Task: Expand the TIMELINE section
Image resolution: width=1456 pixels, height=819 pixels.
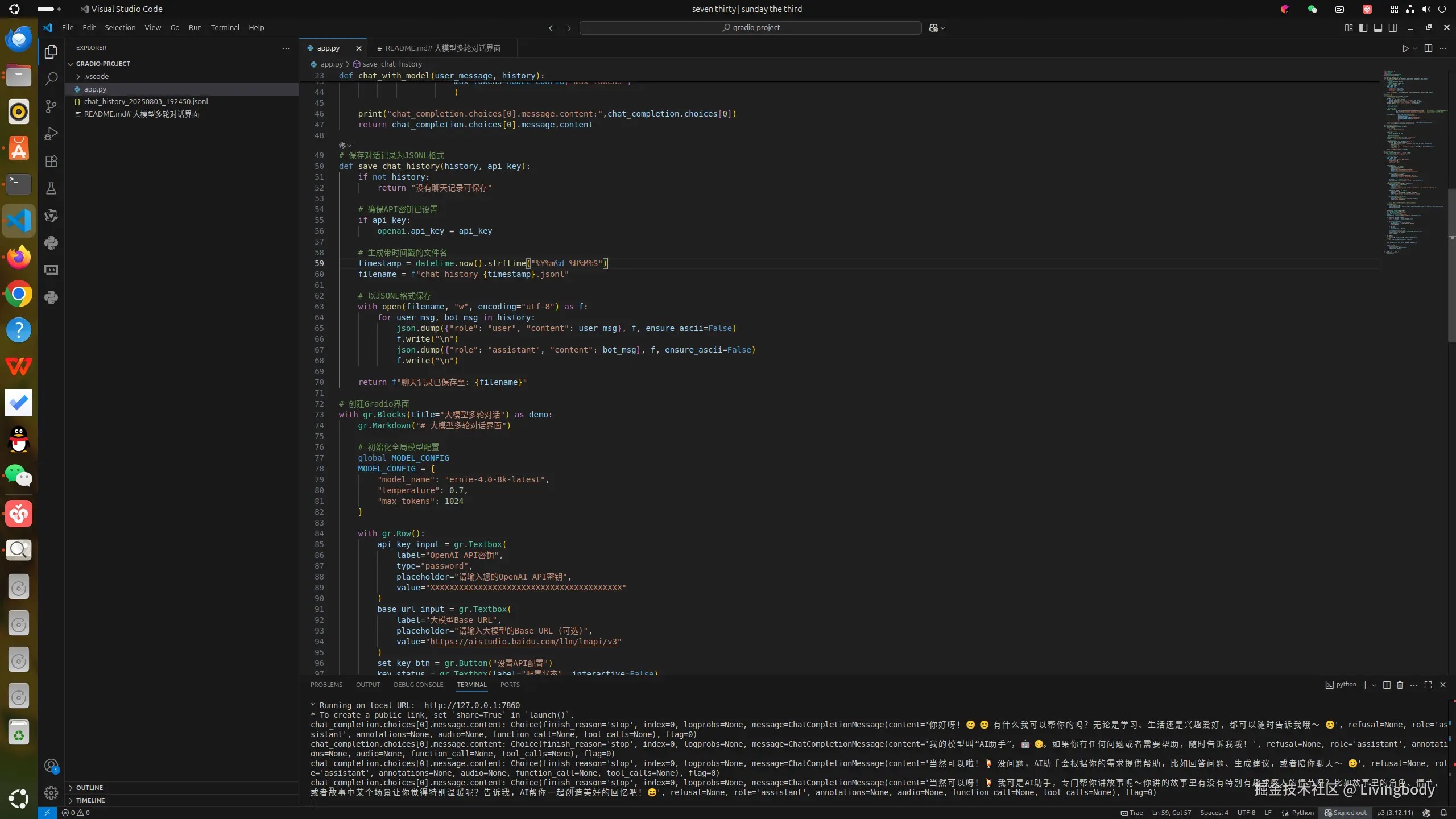Action: tap(90, 800)
